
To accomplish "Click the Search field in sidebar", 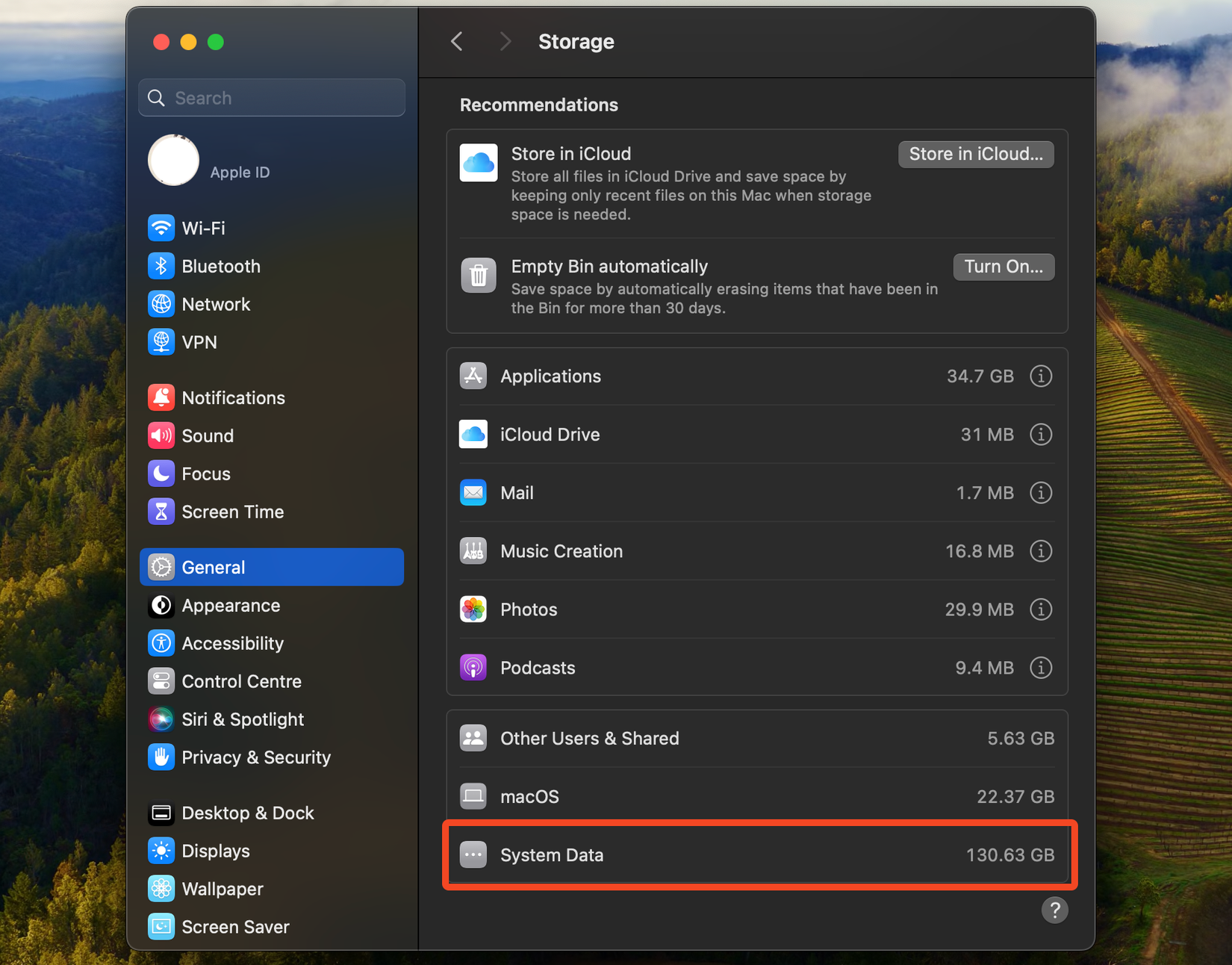I will (272, 98).
